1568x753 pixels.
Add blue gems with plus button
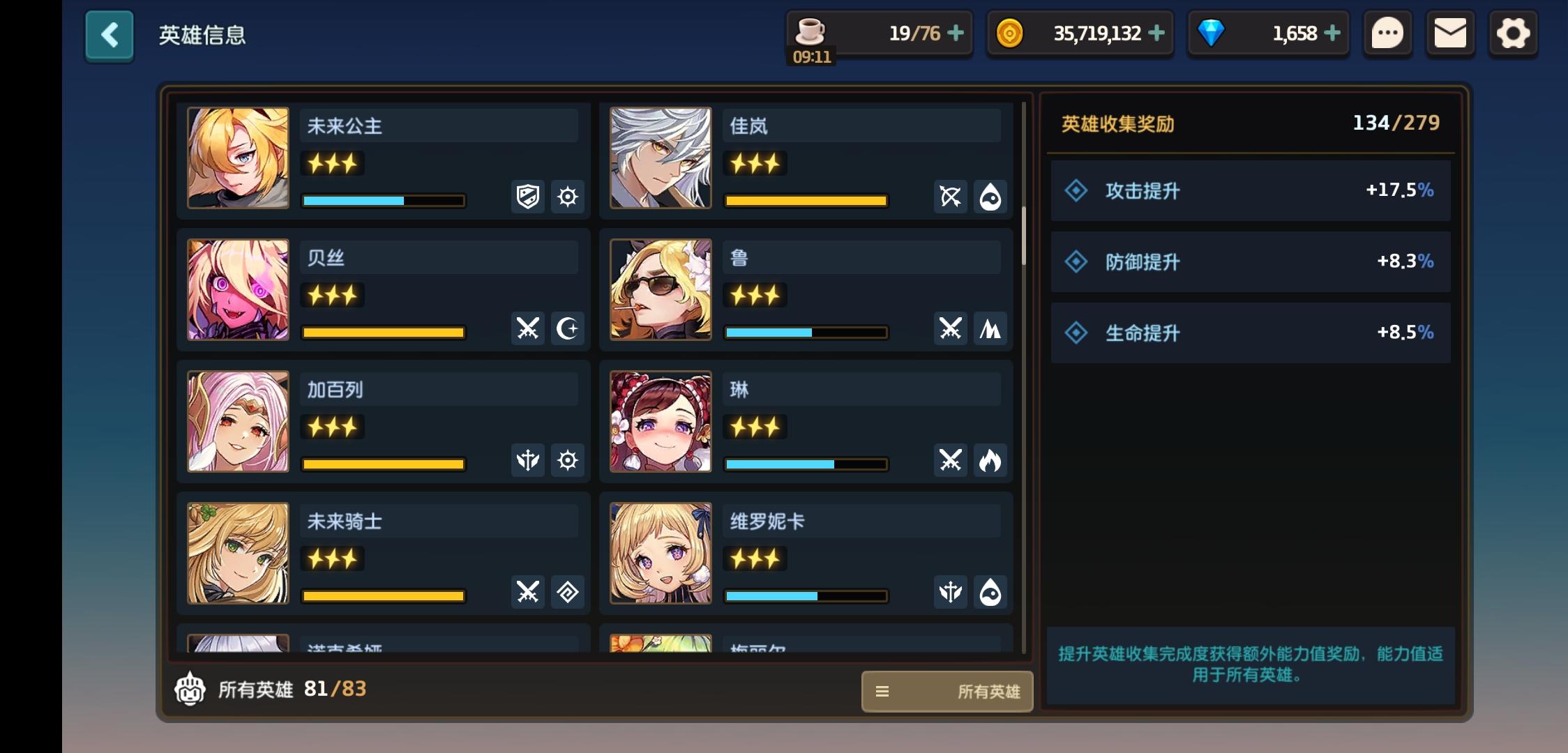[1332, 33]
